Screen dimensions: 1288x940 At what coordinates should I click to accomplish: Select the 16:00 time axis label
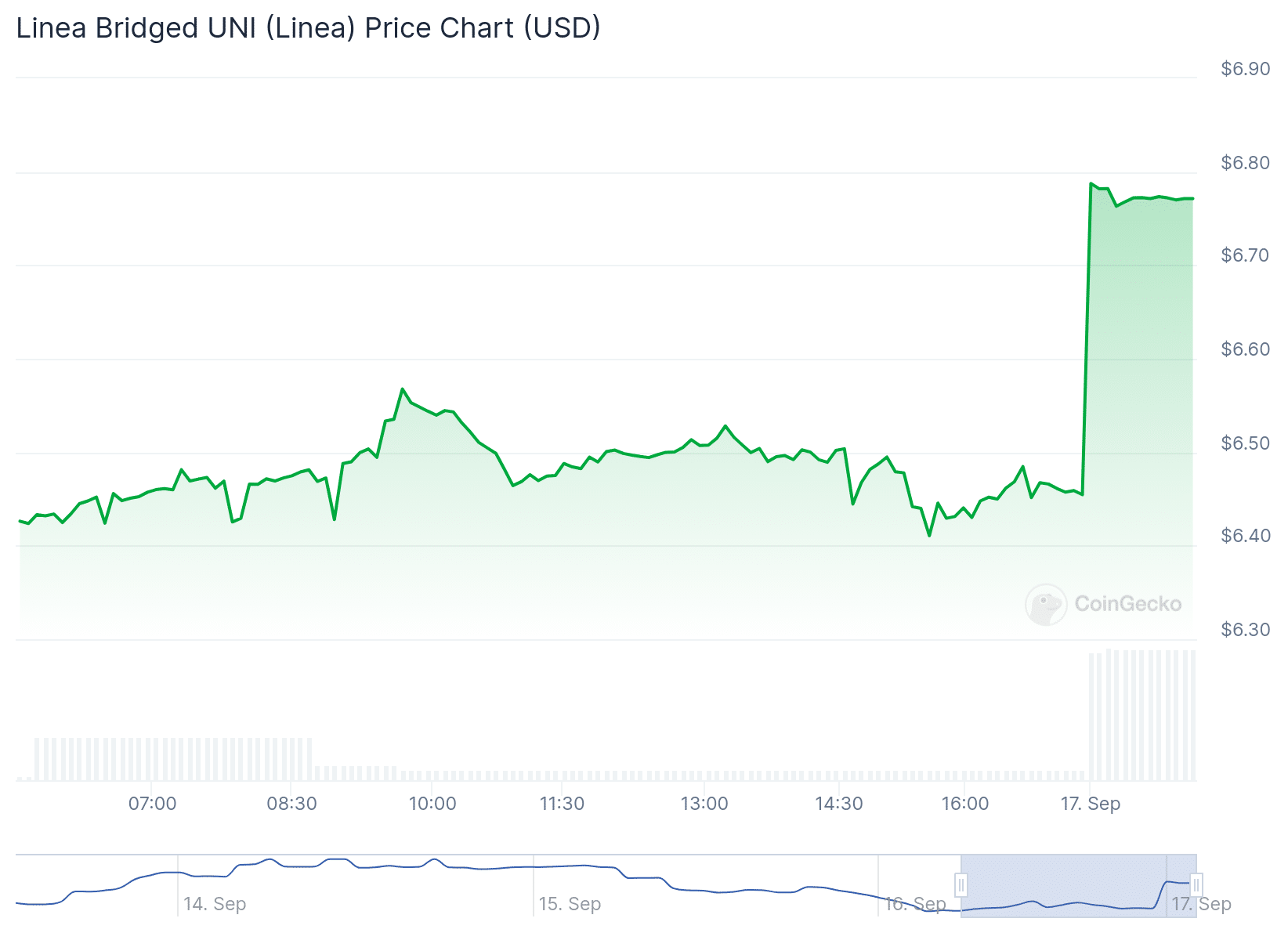click(x=964, y=804)
